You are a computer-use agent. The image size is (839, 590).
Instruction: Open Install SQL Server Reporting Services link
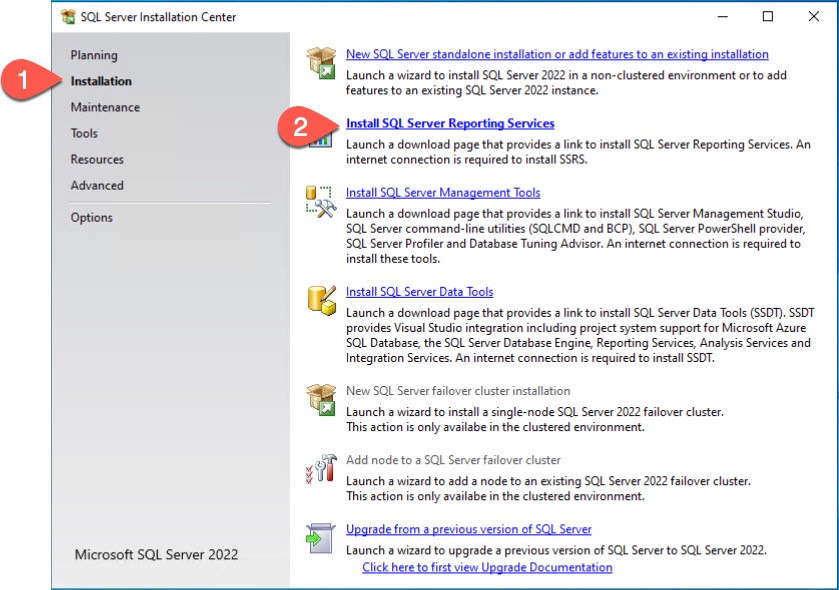[x=450, y=123]
